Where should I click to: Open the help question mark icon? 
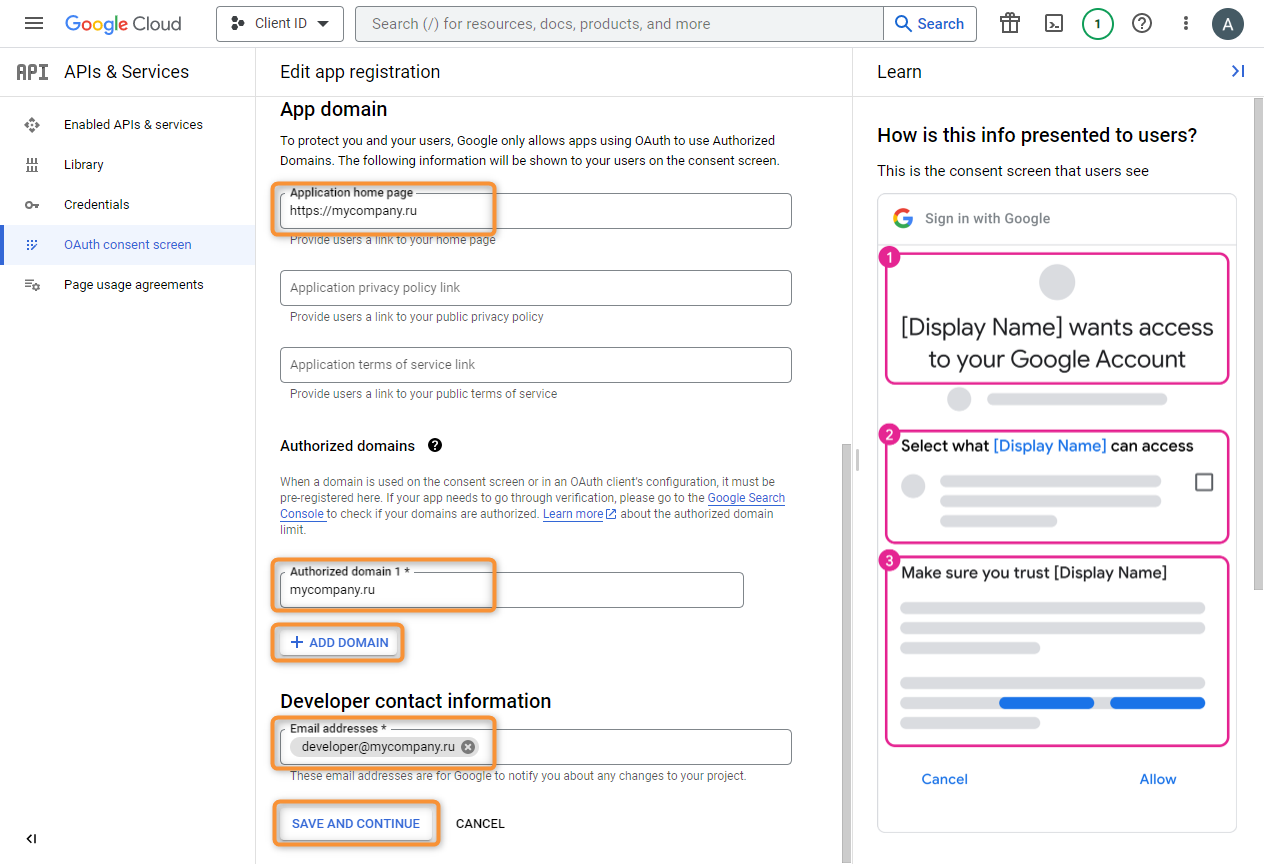[1142, 24]
